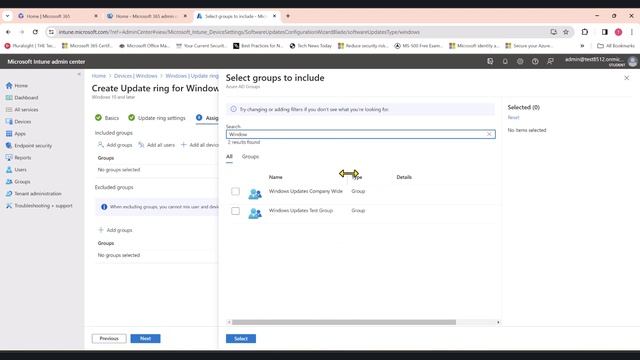This screenshot has width=640, height=360.
Task: Click the scrollbar right arrow
Action: point(498,322)
